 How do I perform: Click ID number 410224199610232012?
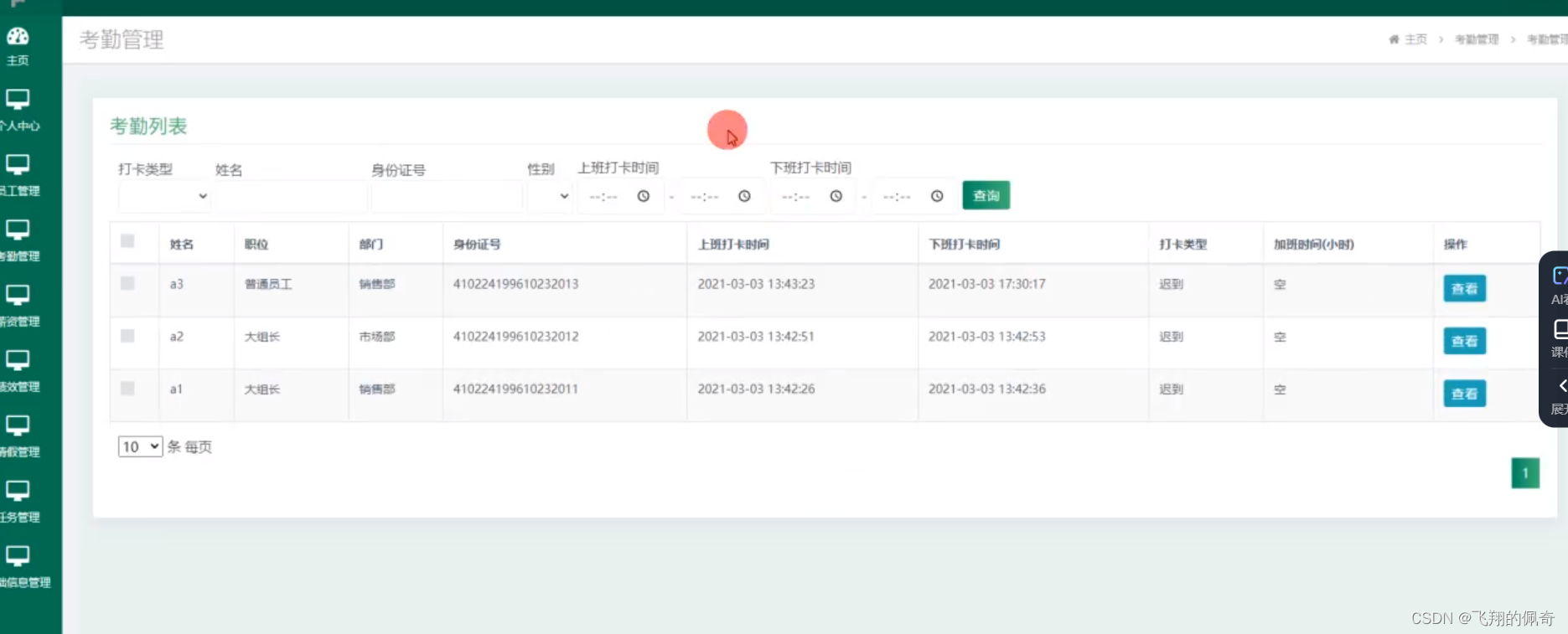point(515,337)
